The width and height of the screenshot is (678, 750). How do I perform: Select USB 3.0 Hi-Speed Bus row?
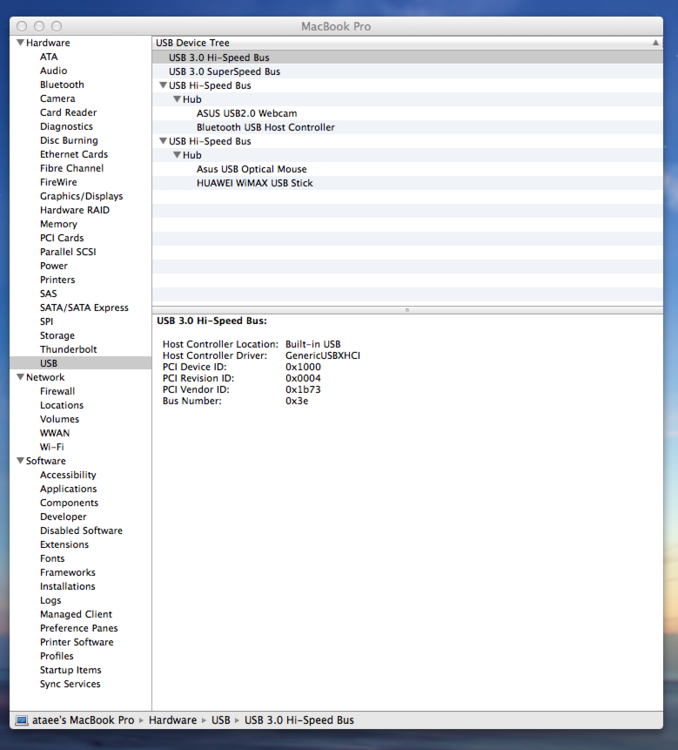coord(408,57)
